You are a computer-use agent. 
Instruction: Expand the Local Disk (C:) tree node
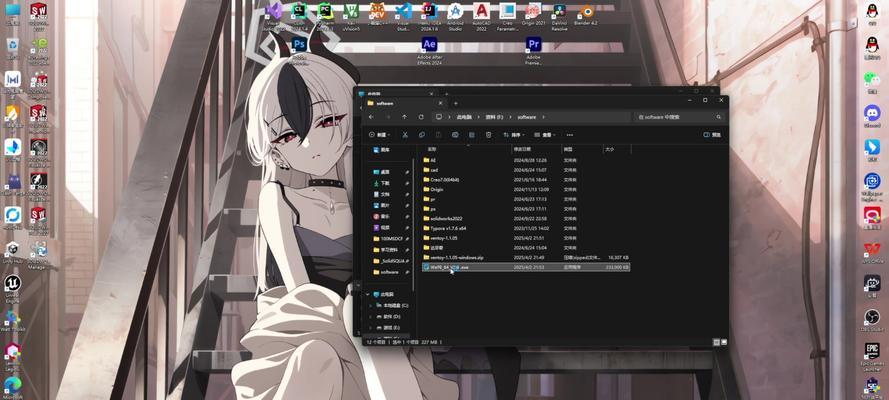coord(371,305)
